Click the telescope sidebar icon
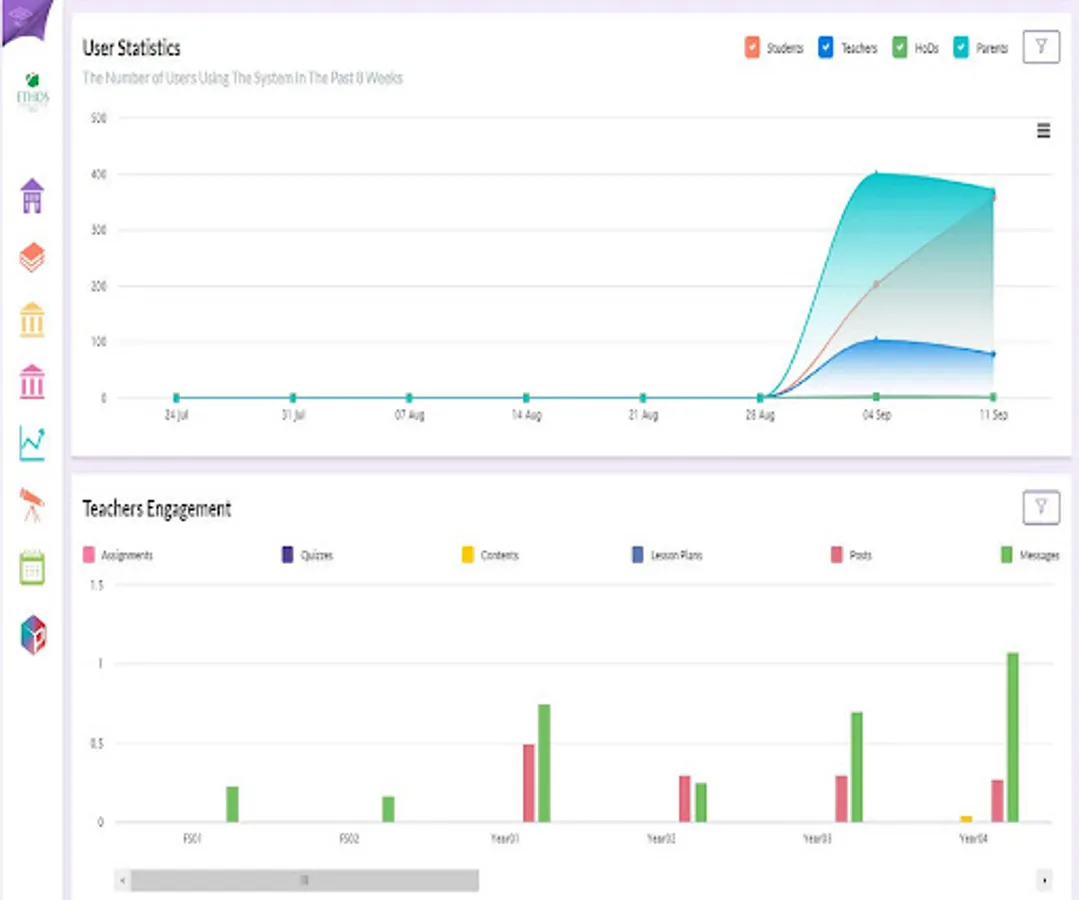1079x900 pixels. point(32,506)
